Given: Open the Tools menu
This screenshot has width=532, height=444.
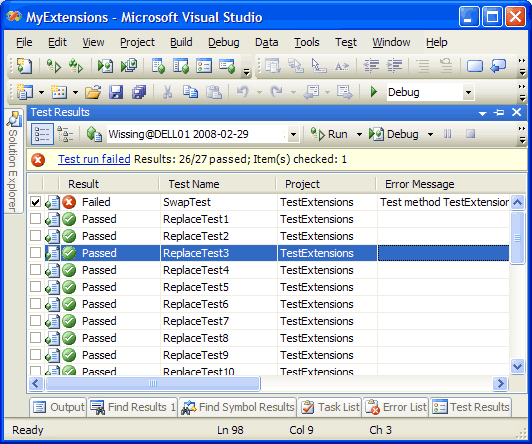Looking at the screenshot, I should [307, 42].
